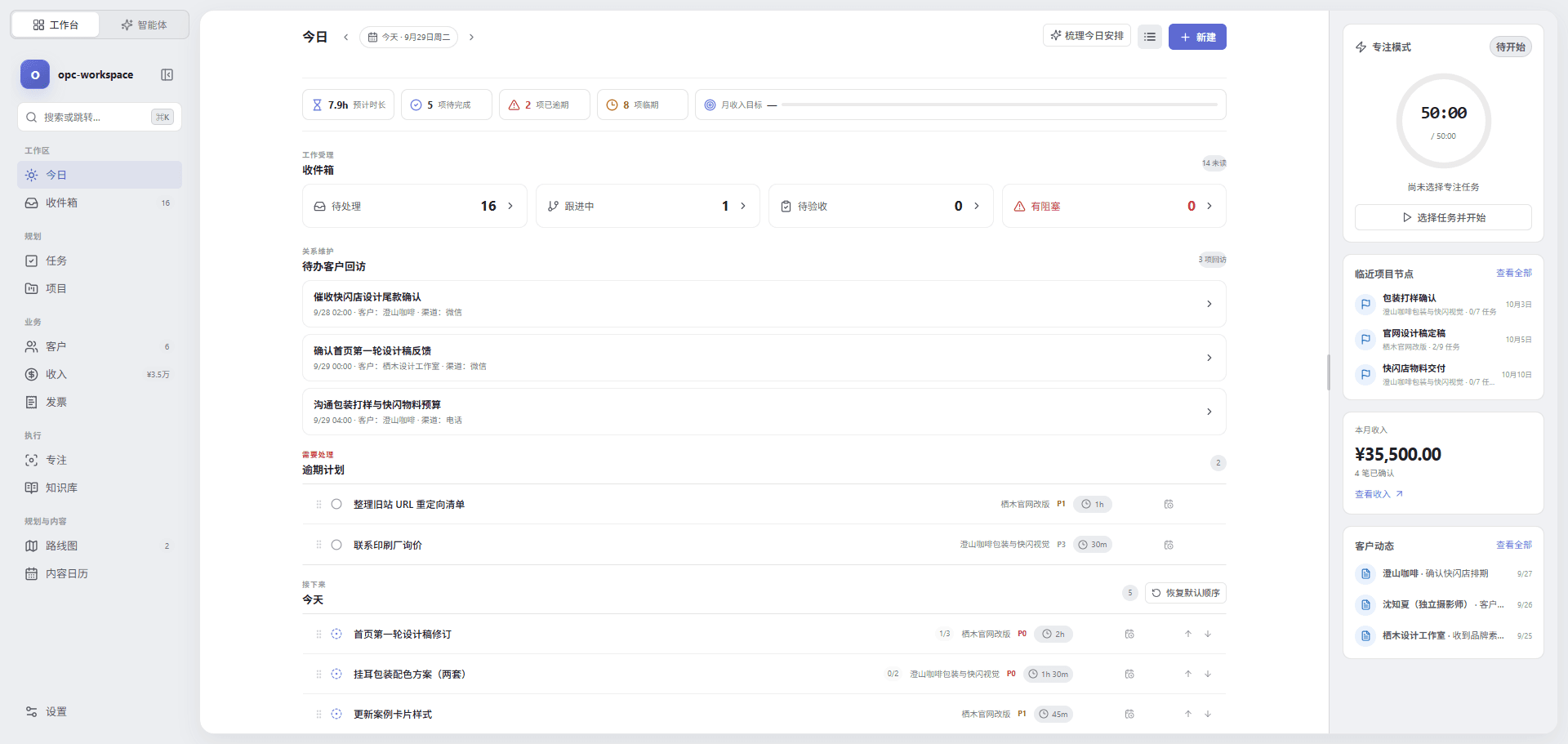Viewport: 1568px width, 744px height.
Task: Toggle status circle of 首页第一轮设计稿修订
Action: pyautogui.click(x=336, y=634)
